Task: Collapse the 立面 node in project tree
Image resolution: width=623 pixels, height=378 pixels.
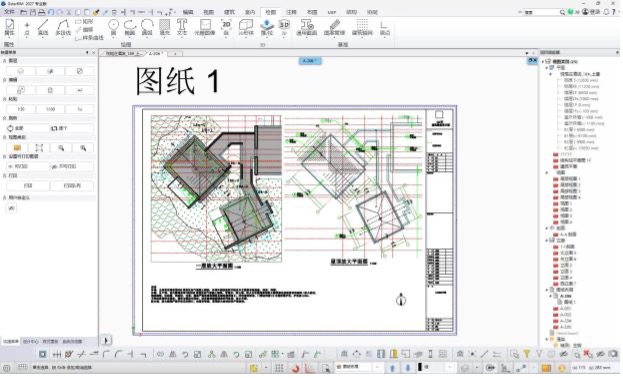Action: point(547,240)
